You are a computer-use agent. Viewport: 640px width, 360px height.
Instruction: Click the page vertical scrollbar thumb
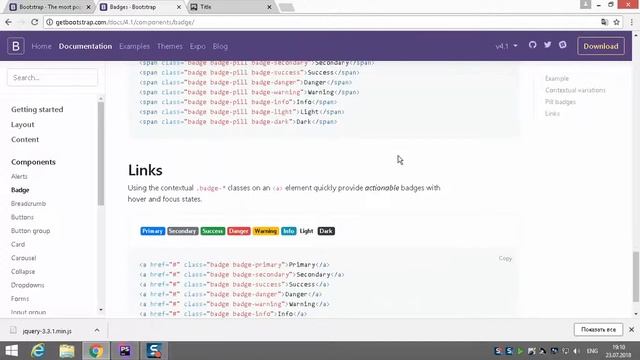[x=636, y=277]
